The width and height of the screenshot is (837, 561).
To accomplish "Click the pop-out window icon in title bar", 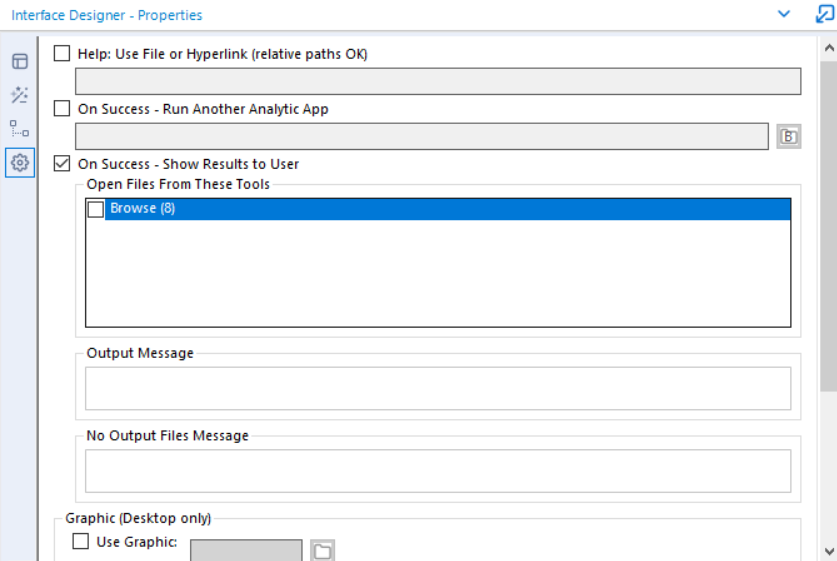I will [x=824, y=15].
